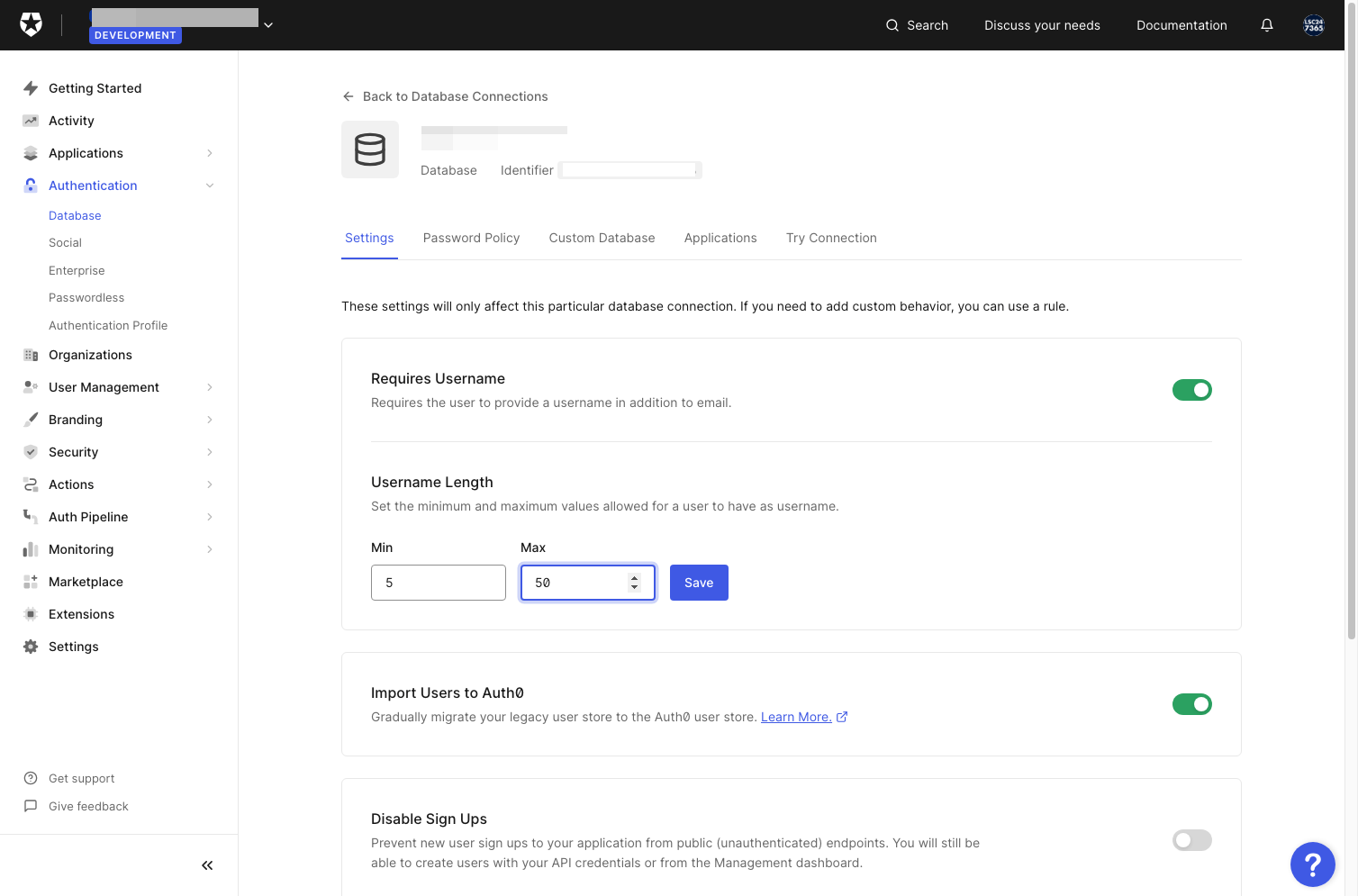Collapse the Authentication section chevron
The image size is (1358, 896).
210,186
